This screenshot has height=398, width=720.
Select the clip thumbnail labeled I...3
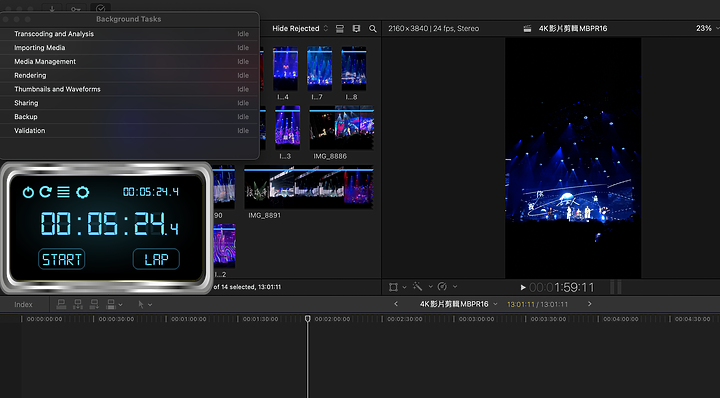287,128
